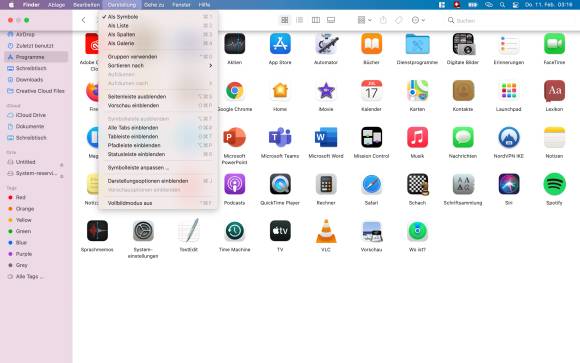Choose Darstellungsoptionen einblenden
Screen dimensions: 580x363
pyautogui.click(x=158, y=181)
